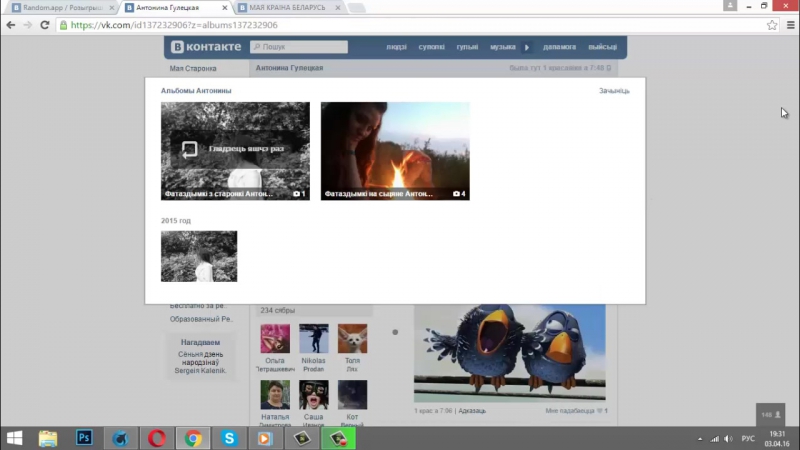Switch input language via РУС indicator
This screenshot has height=450, width=800.
747,438
